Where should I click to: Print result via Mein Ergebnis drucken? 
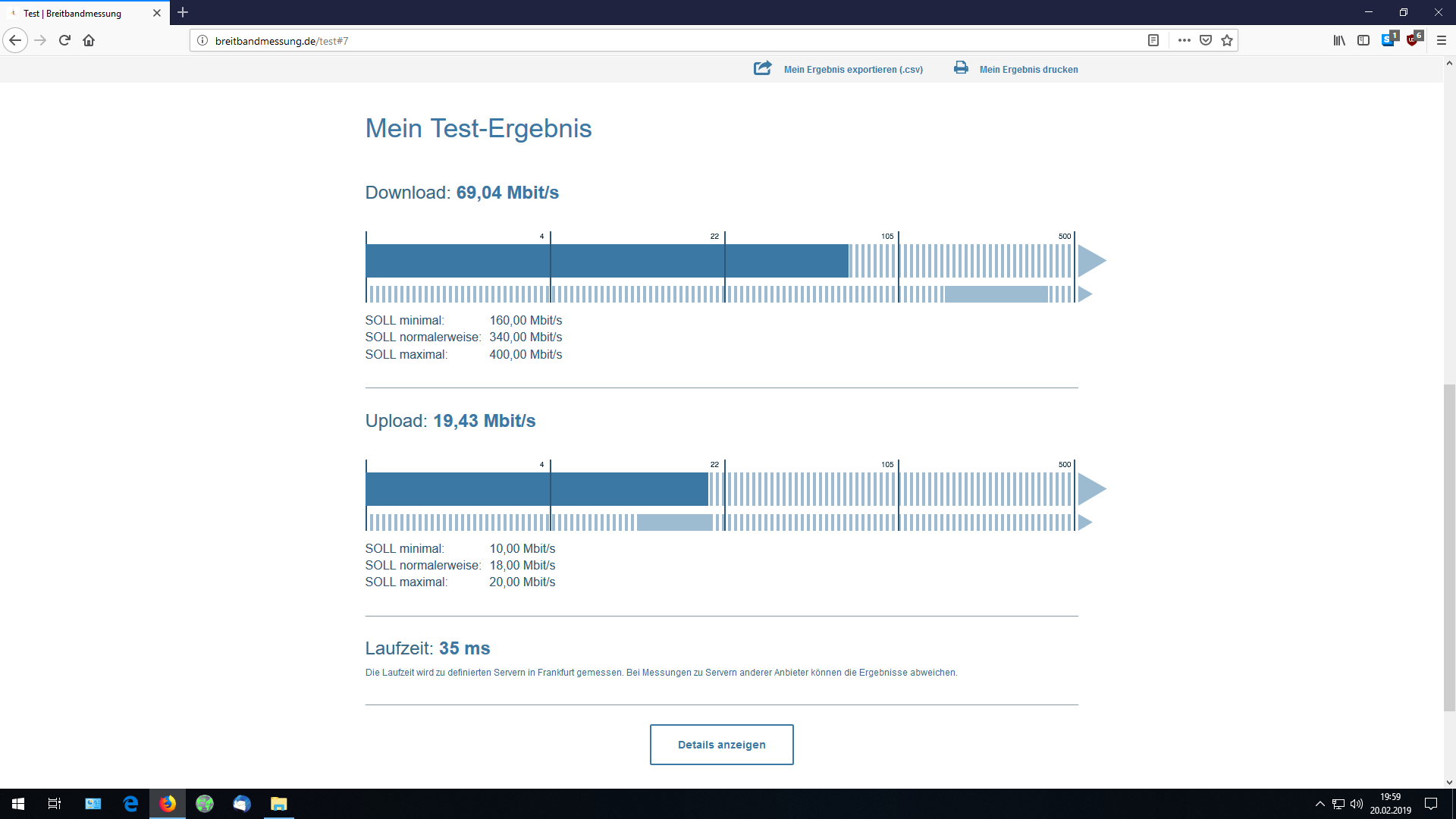[x=1028, y=69]
